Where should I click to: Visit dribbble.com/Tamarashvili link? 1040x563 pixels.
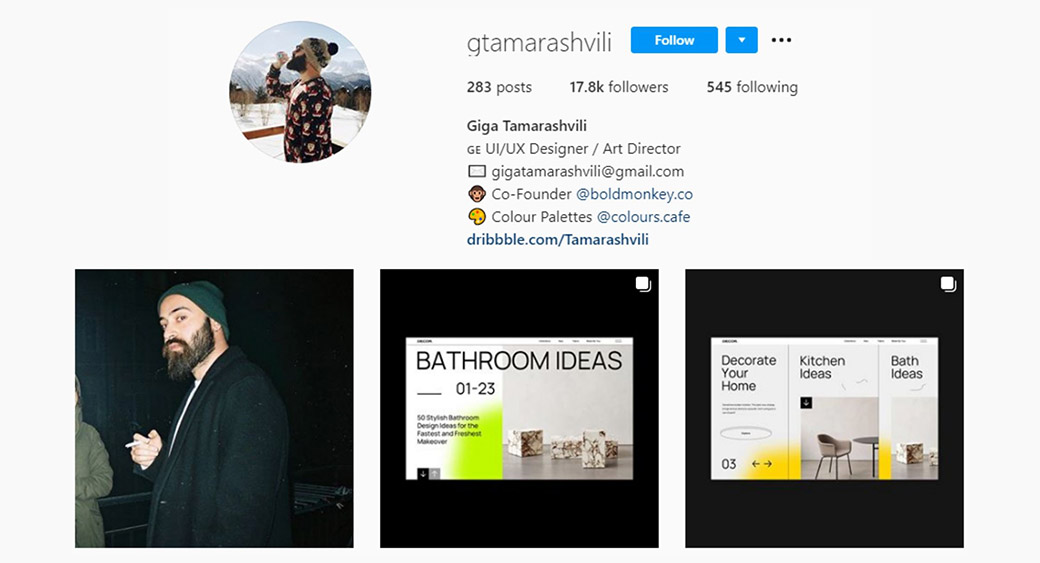[x=558, y=239]
